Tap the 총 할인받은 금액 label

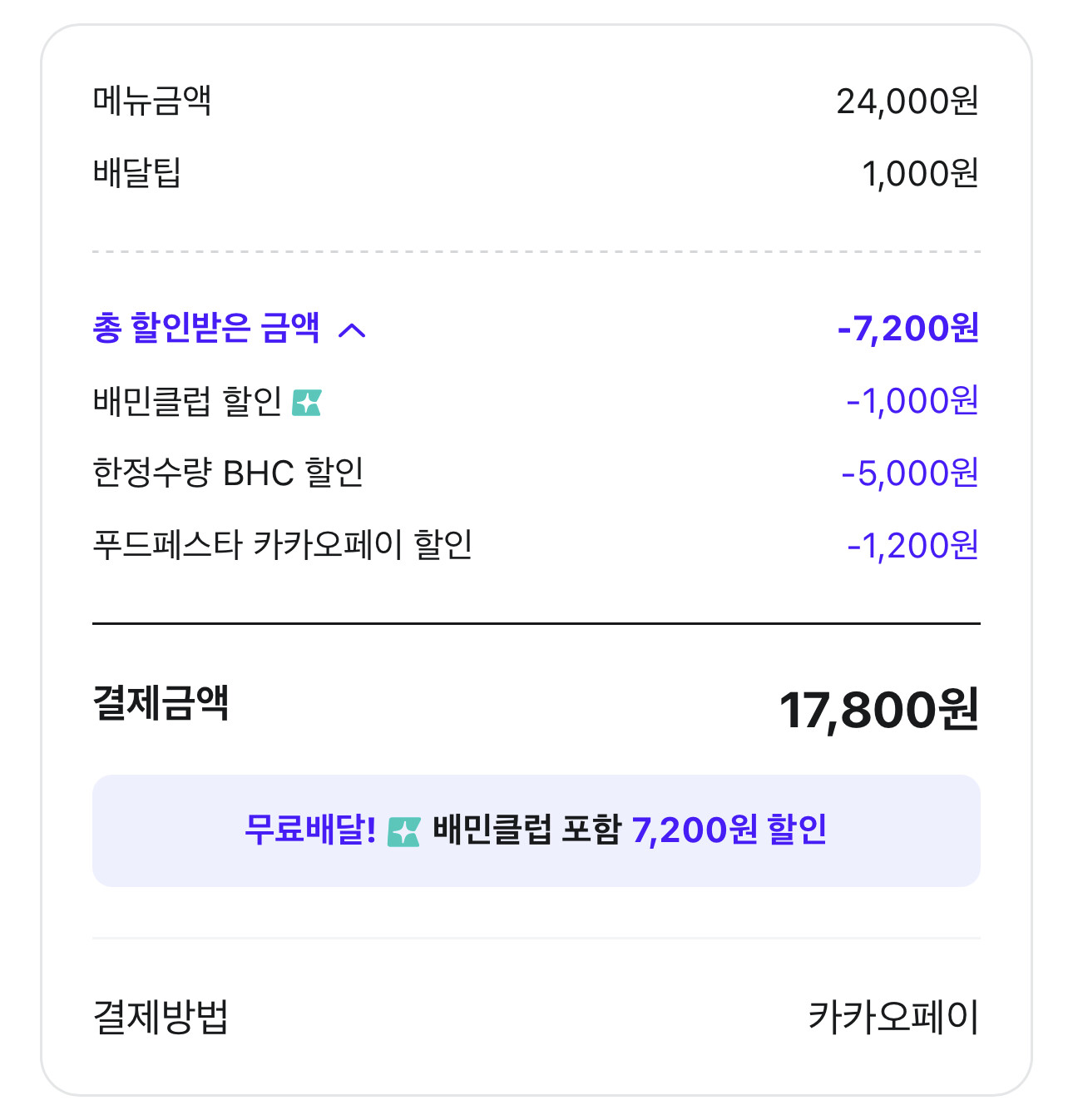tap(205, 328)
